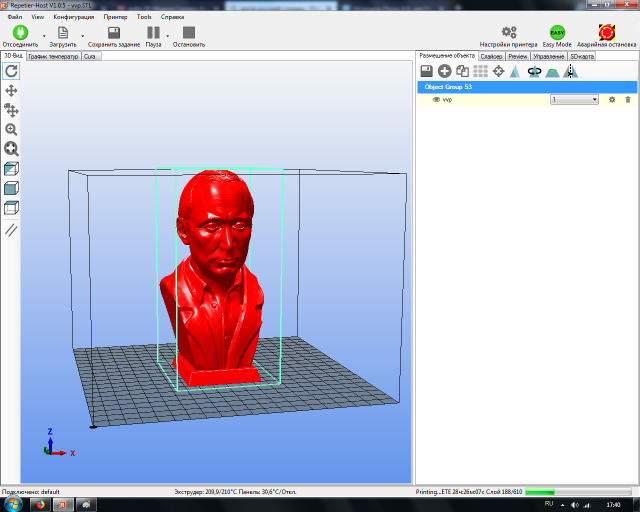This screenshot has width=640, height=512.
Task: Open the vvp object settings gear
Action: pos(612,99)
